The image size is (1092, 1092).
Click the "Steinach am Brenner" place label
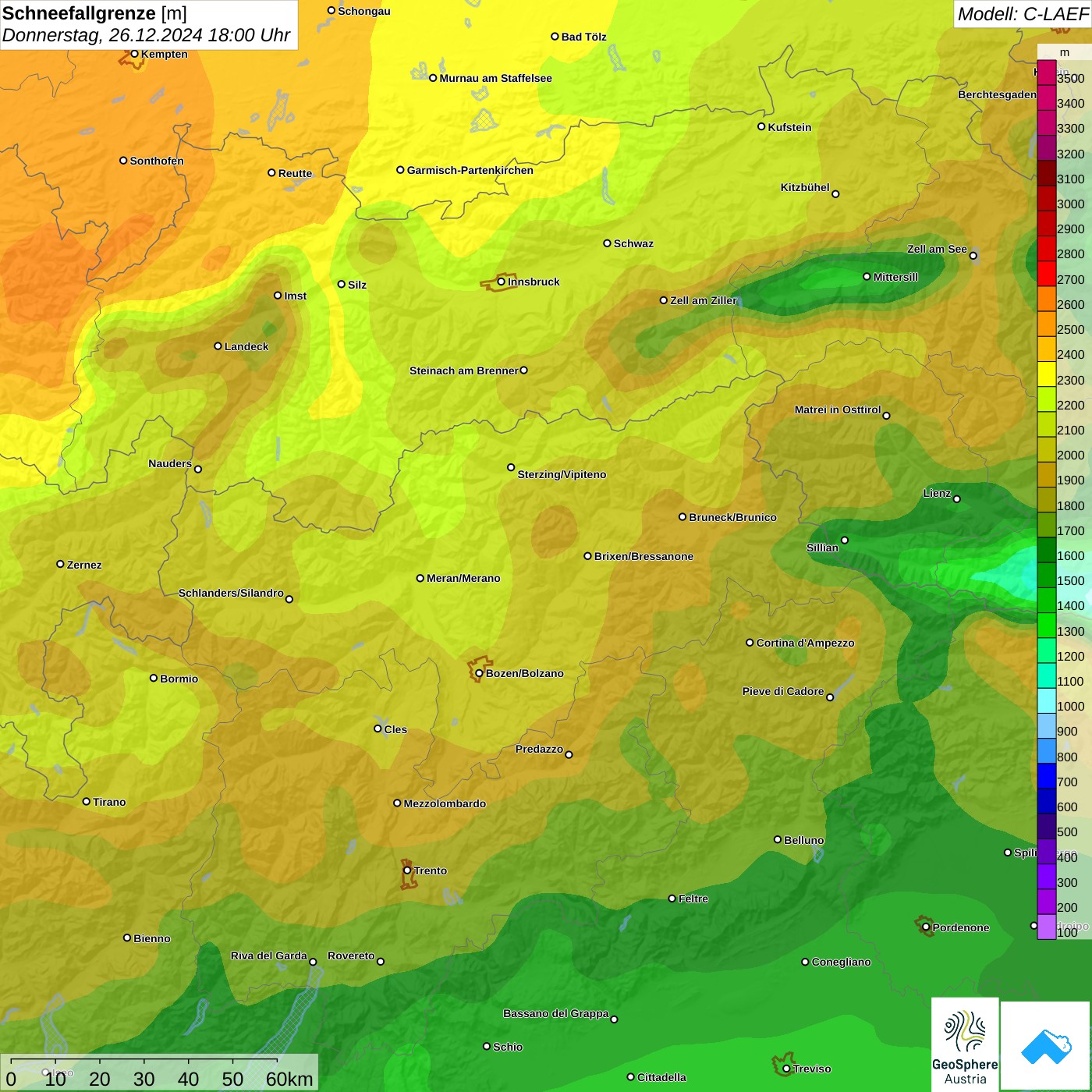tap(463, 370)
